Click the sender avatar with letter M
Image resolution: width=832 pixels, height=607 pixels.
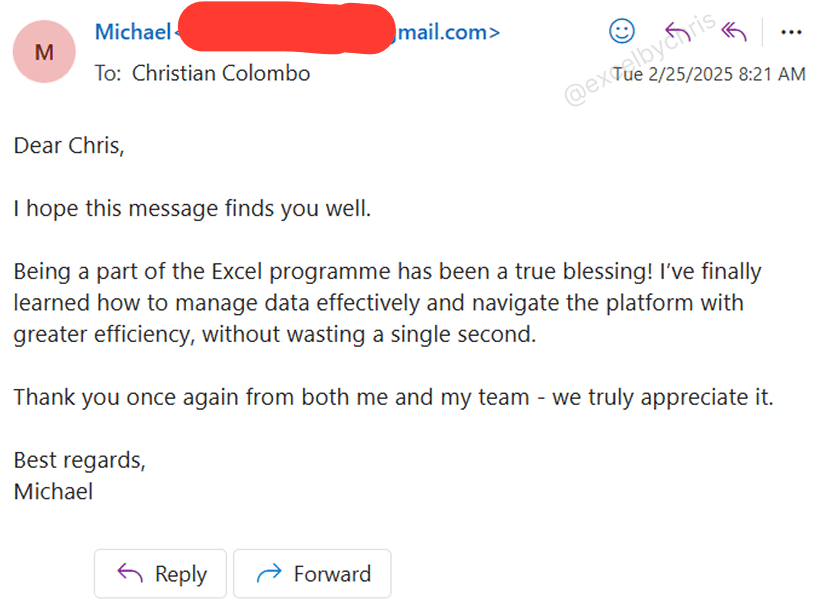(44, 52)
